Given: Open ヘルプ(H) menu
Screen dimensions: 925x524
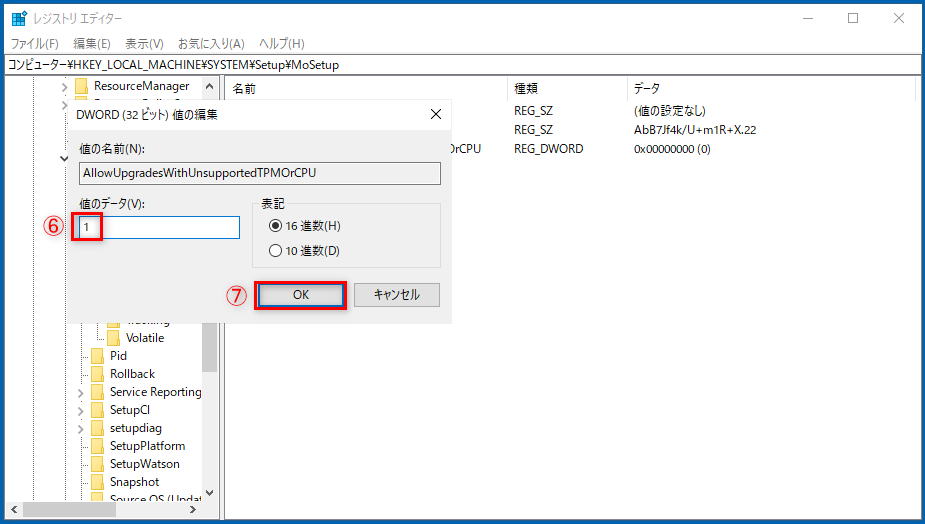Looking at the screenshot, I should [x=282, y=44].
